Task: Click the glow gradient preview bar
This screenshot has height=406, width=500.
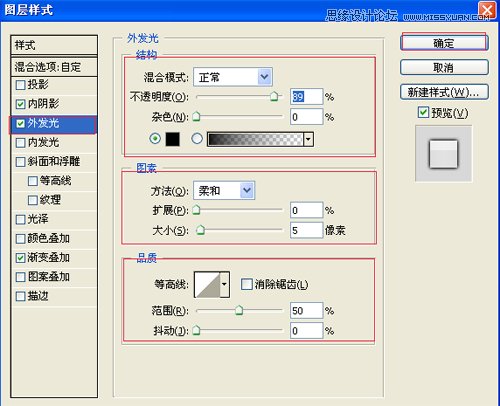Action: click(x=255, y=139)
